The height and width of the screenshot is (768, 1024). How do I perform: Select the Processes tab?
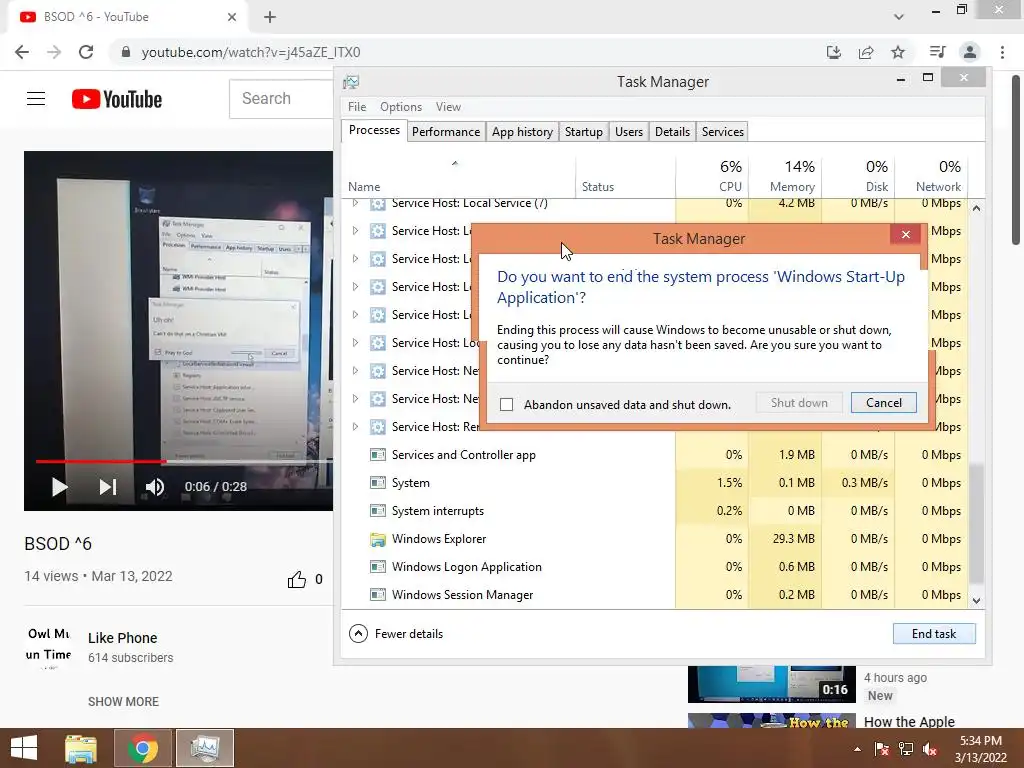tap(374, 130)
